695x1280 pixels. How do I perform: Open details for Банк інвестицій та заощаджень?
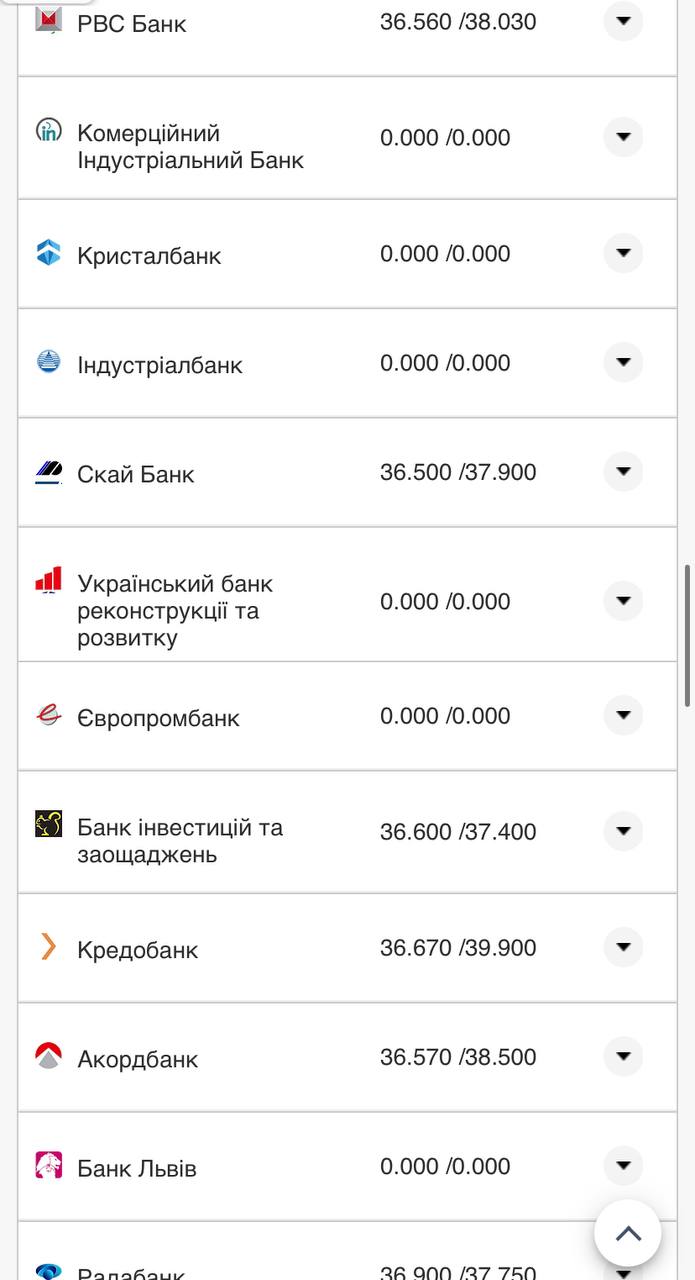(623, 831)
